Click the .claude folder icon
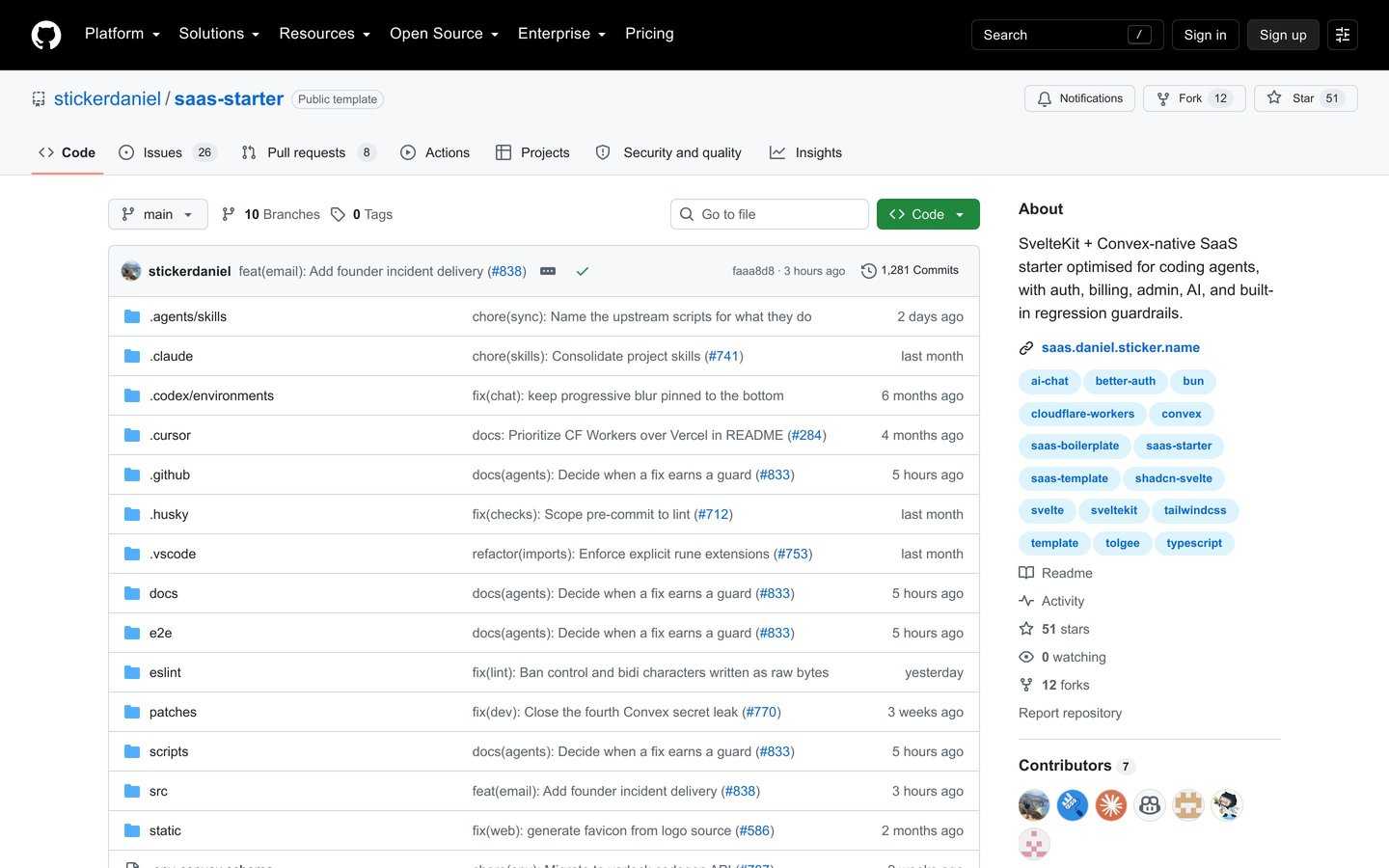 click(132, 356)
